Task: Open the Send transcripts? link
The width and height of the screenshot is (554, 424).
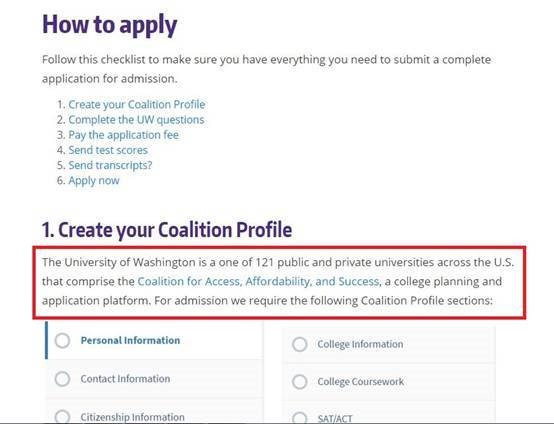Action: click(110, 165)
